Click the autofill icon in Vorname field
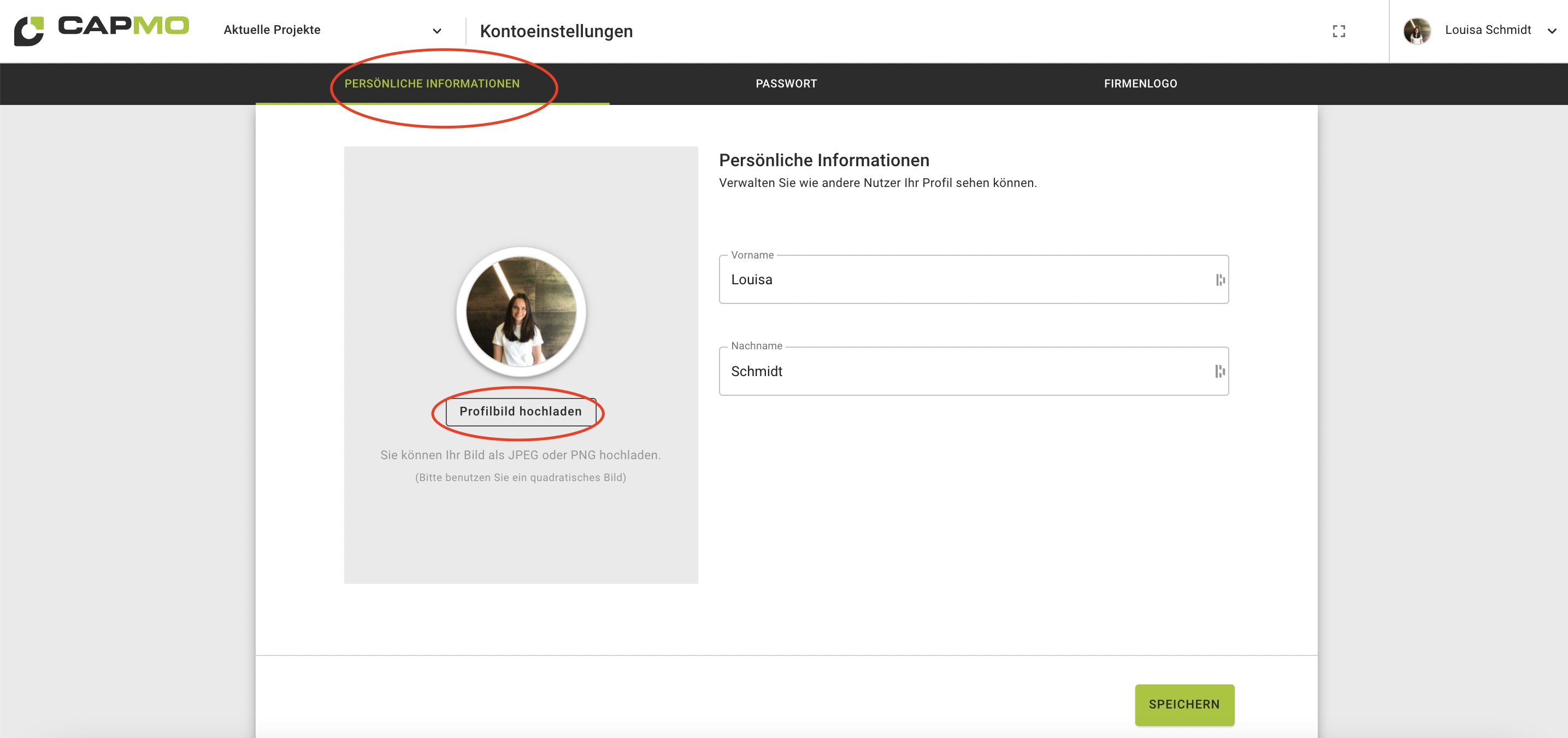The height and width of the screenshot is (738, 1568). click(x=1220, y=279)
